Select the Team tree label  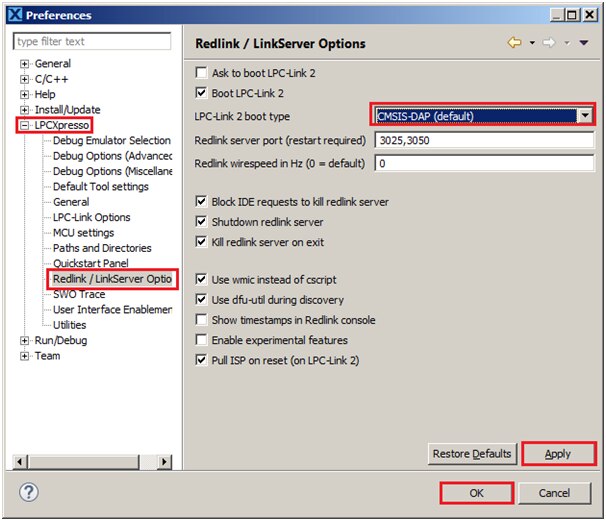click(x=47, y=356)
